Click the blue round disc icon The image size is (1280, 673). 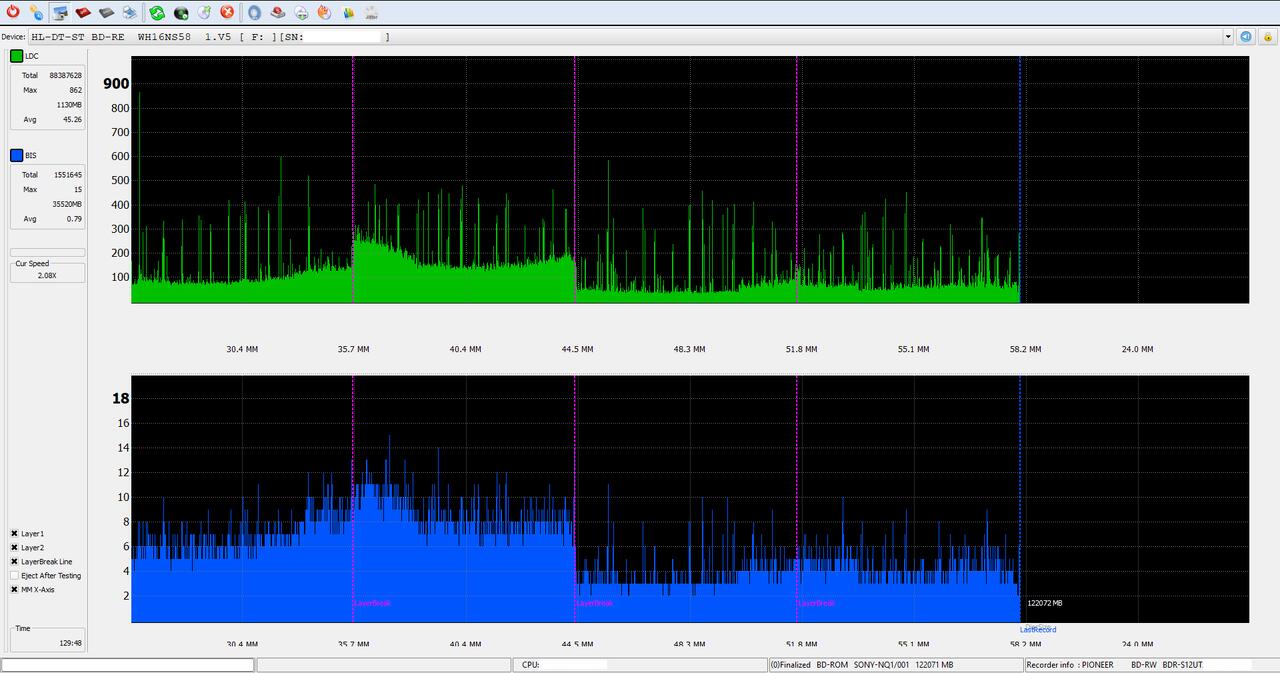254,12
